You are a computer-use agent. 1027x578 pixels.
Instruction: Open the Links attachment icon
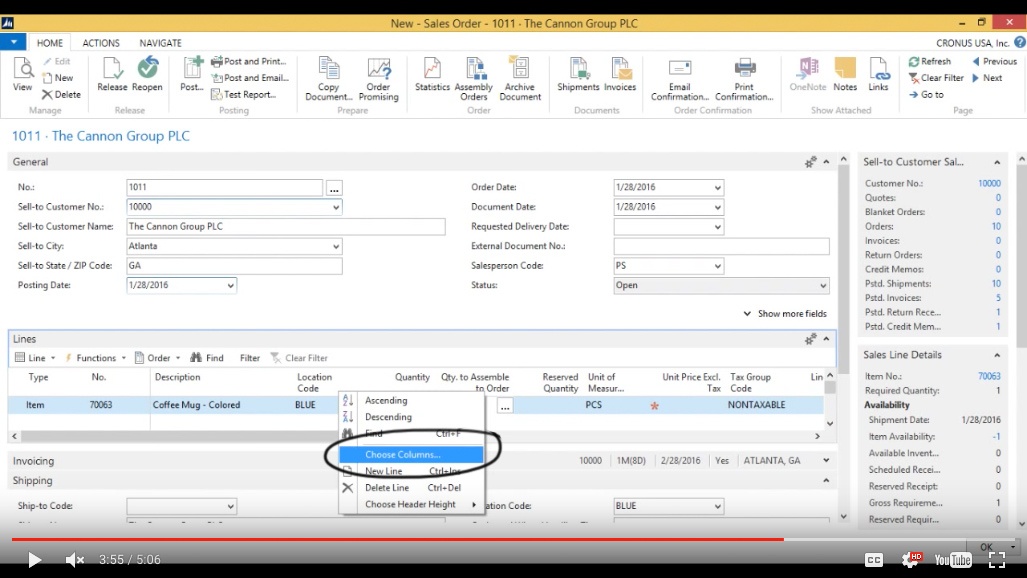point(878,74)
